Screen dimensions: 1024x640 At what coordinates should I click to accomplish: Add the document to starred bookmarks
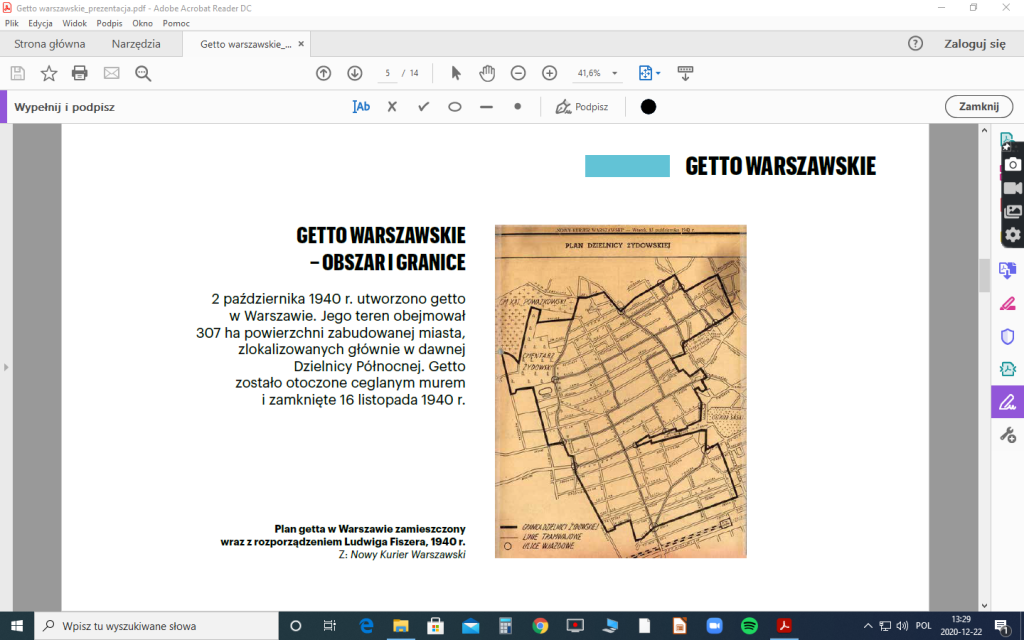coord(48,73)
